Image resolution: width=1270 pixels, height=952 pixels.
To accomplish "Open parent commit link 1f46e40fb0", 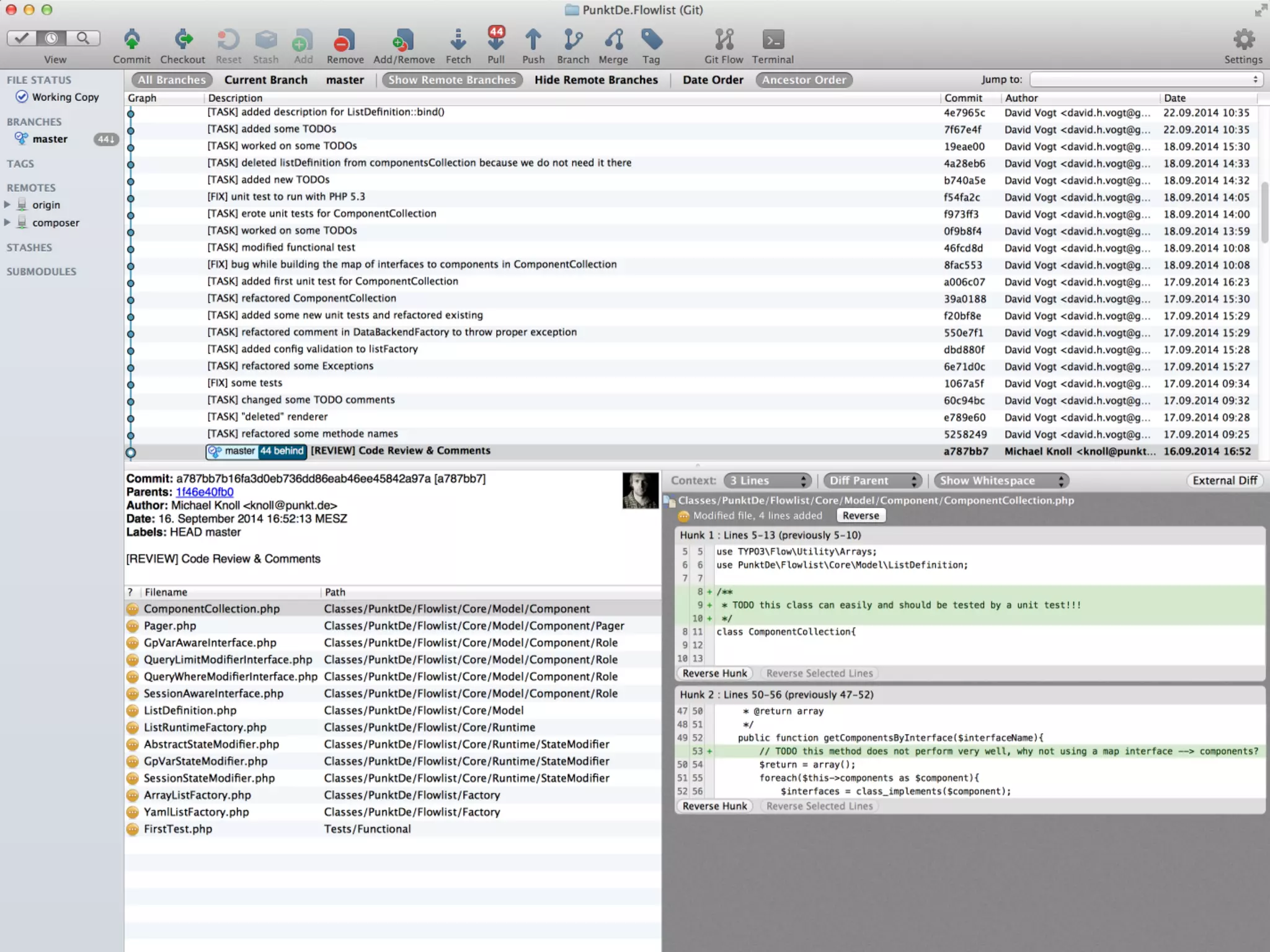I will (205, 492).
